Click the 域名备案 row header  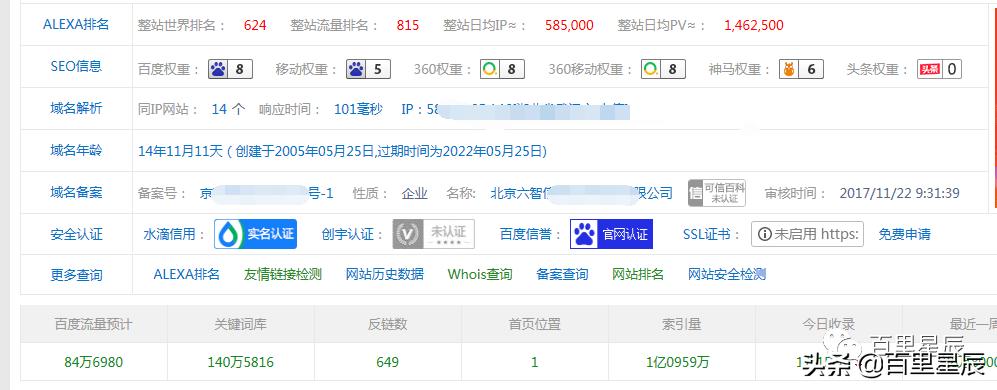click(76, 192)
